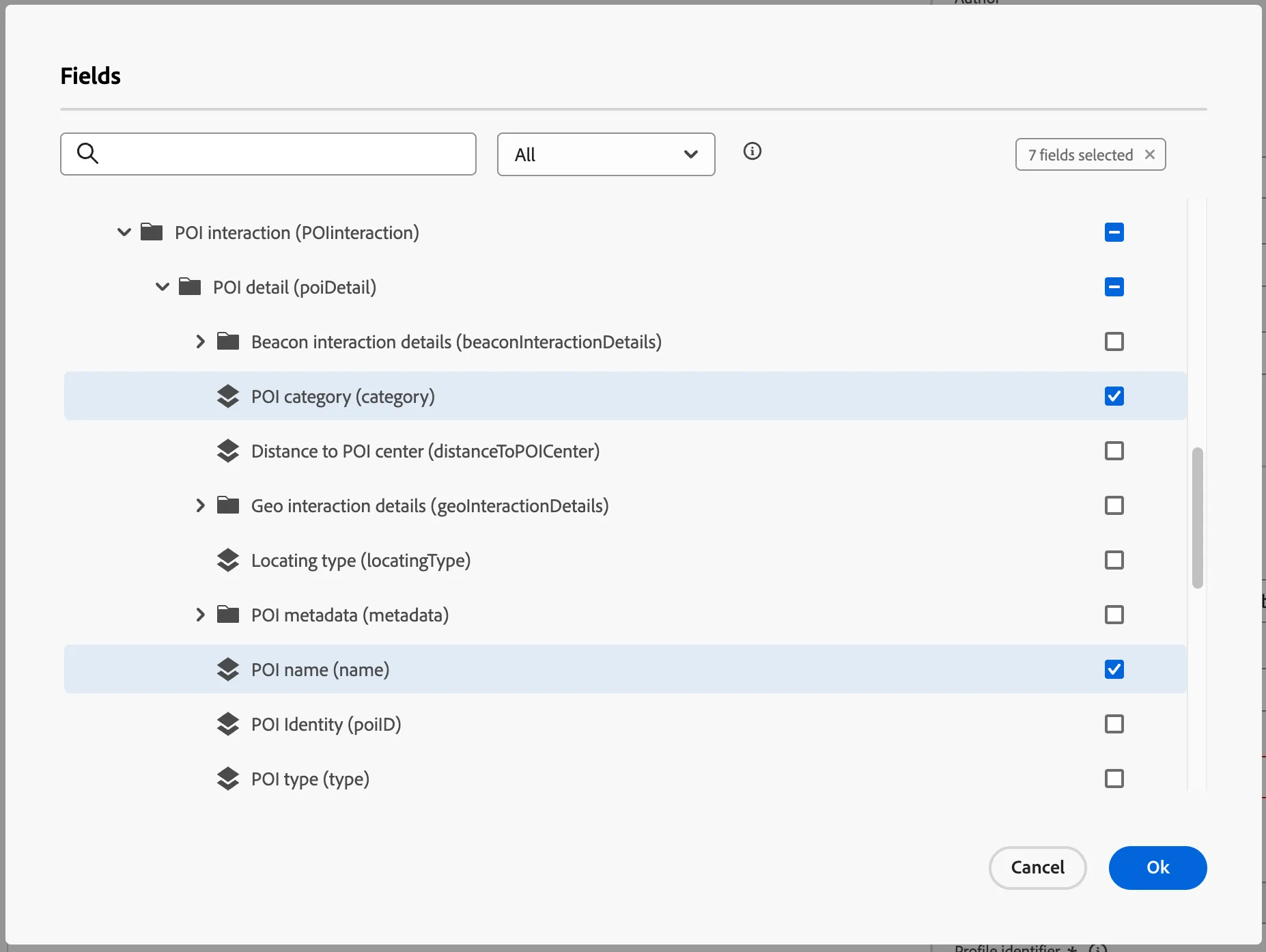Screen dimensions: 1266x952
Task: Click the Geo interaction details folder icon
Action: (x=228, y=505)
